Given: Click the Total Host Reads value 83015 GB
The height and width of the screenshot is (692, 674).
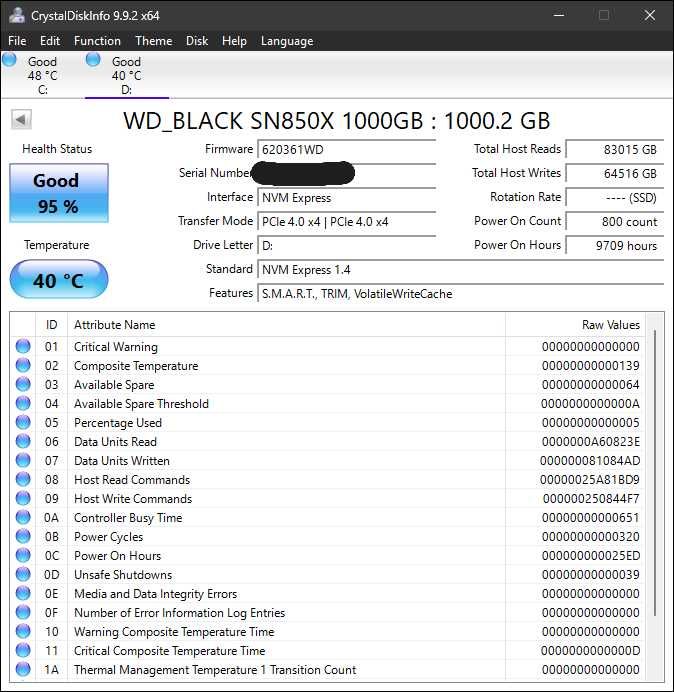Looking at the screenshot, I should 615,150.
